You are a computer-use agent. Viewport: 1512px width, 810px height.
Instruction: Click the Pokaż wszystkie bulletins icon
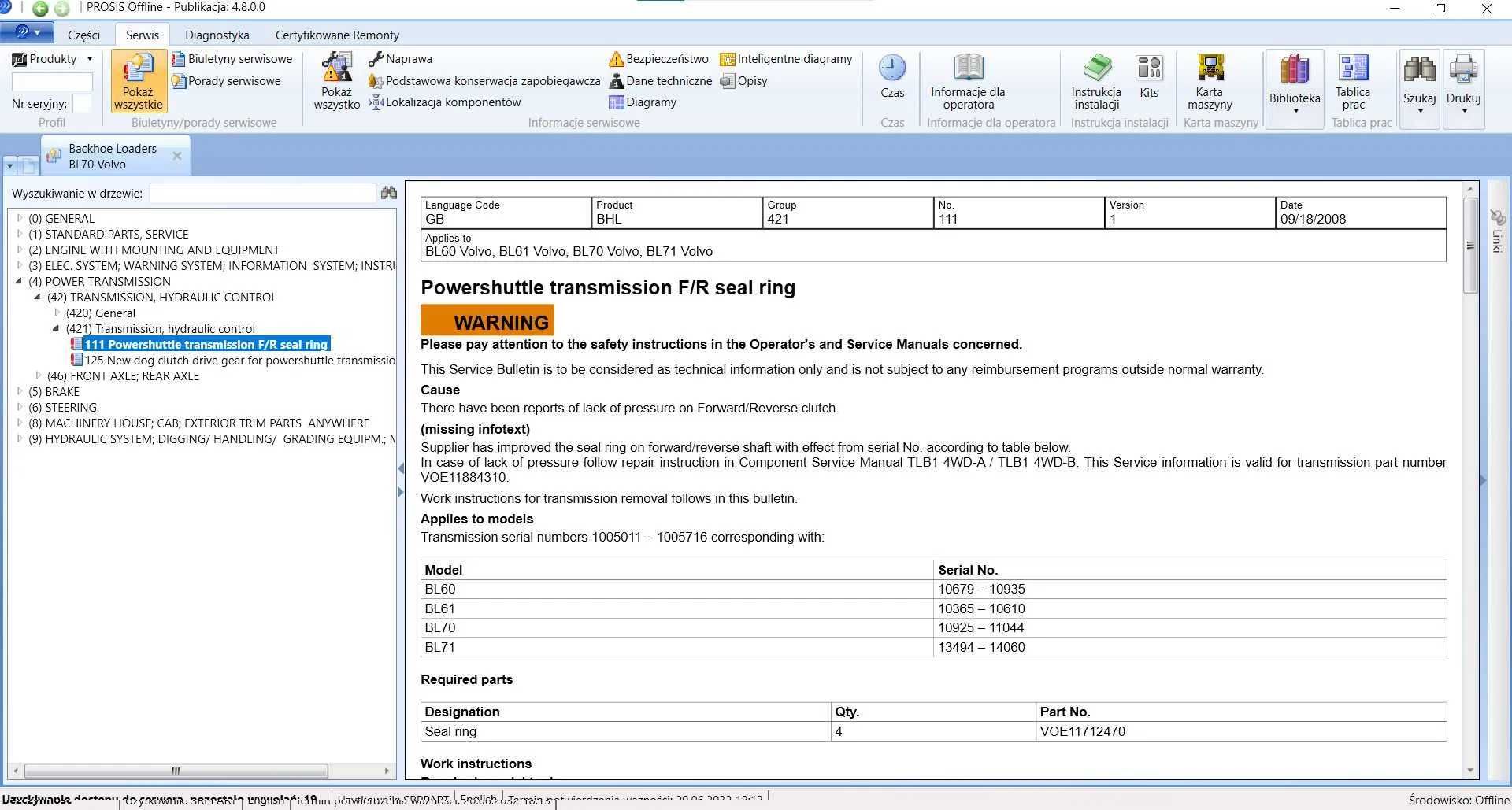[139, 81]
